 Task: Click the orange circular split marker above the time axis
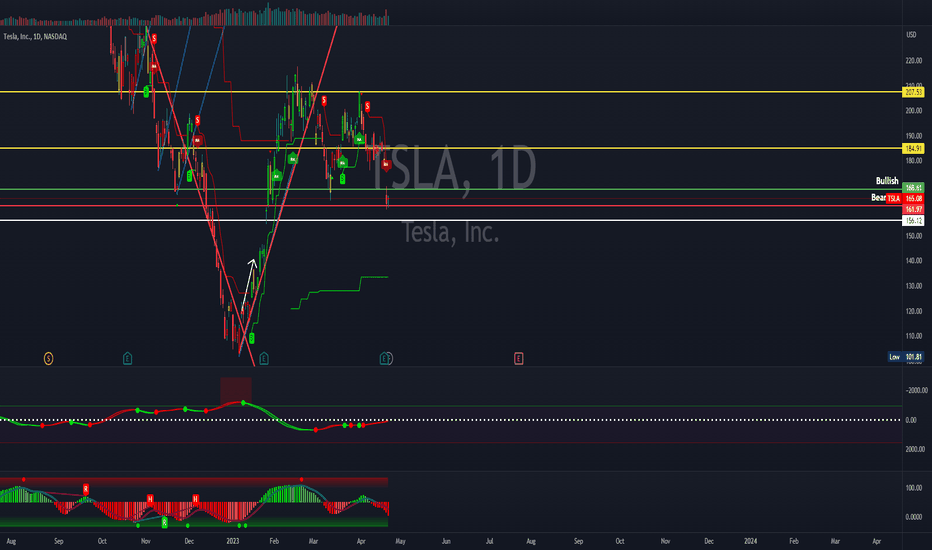click(49, 358)
